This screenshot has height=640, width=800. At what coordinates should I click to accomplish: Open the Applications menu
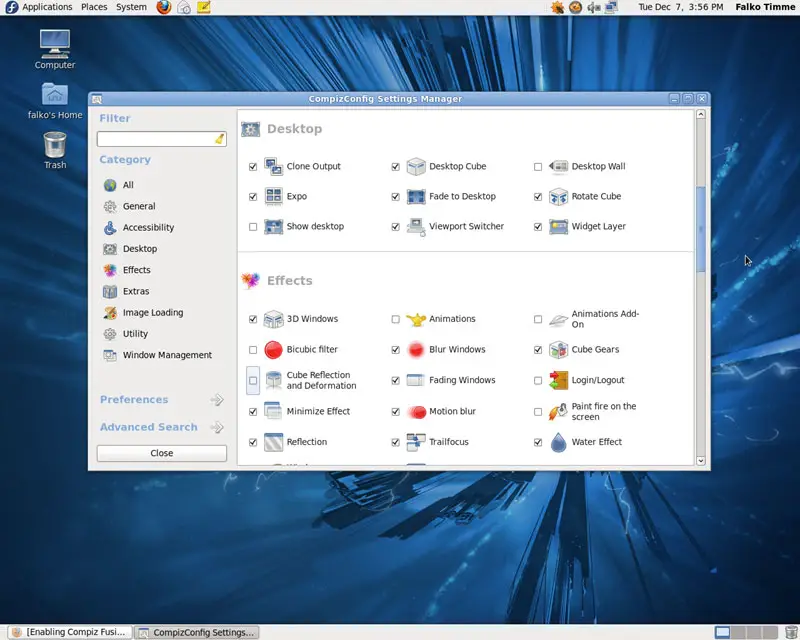click(x=46, y=7)
